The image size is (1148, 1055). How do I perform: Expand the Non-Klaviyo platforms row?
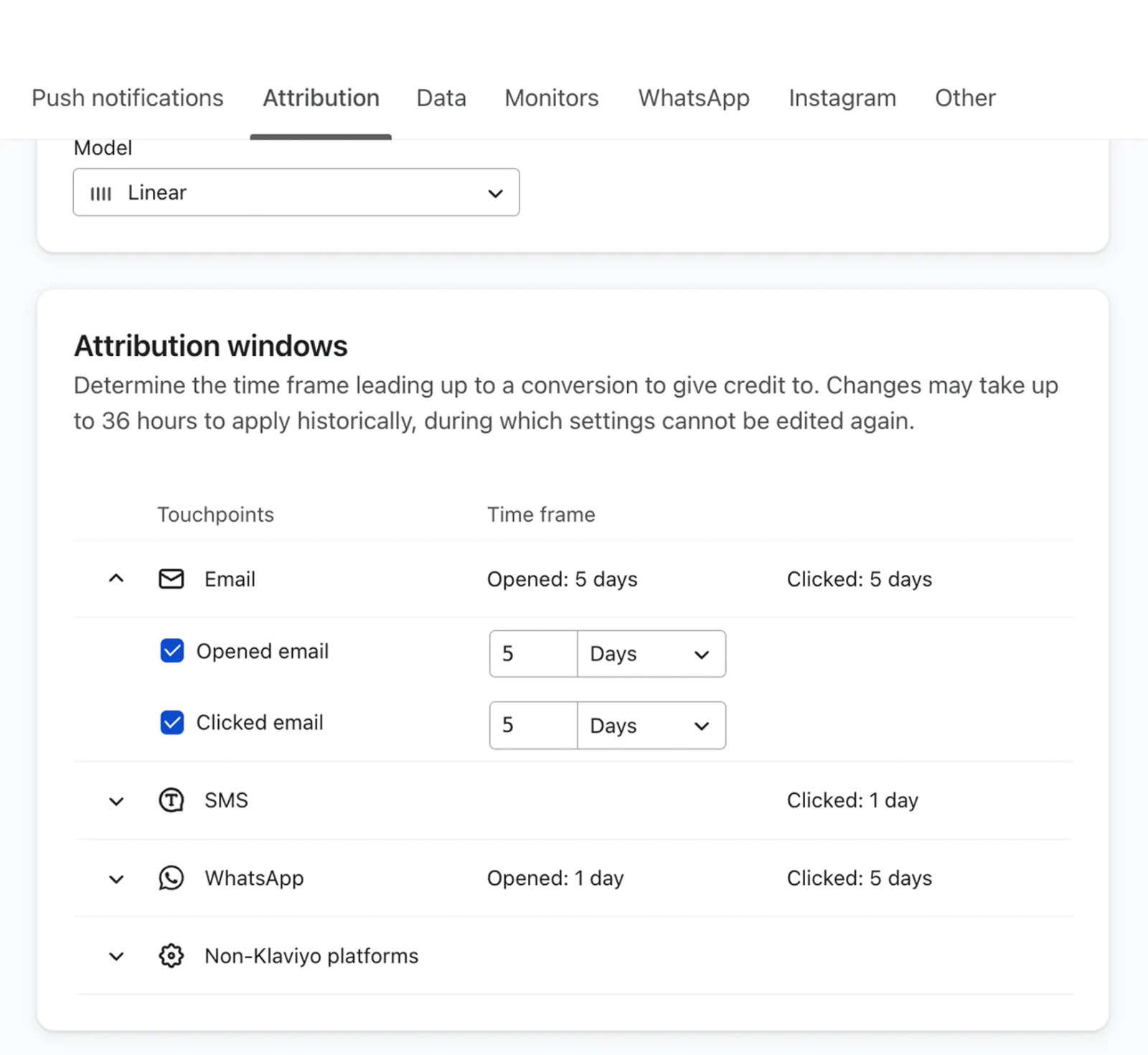click(116, 957)
